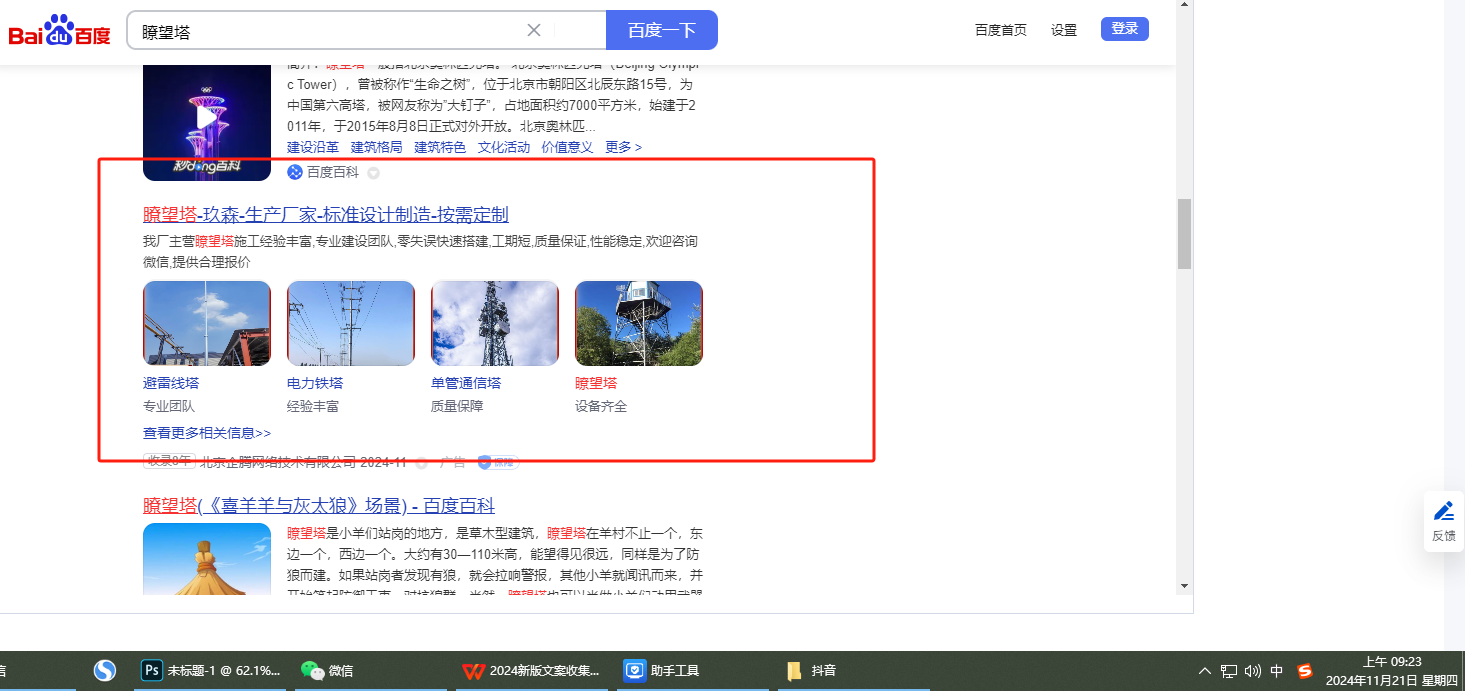
Task: Expand 更多 > sections link
Action: [x=623, y=147]
